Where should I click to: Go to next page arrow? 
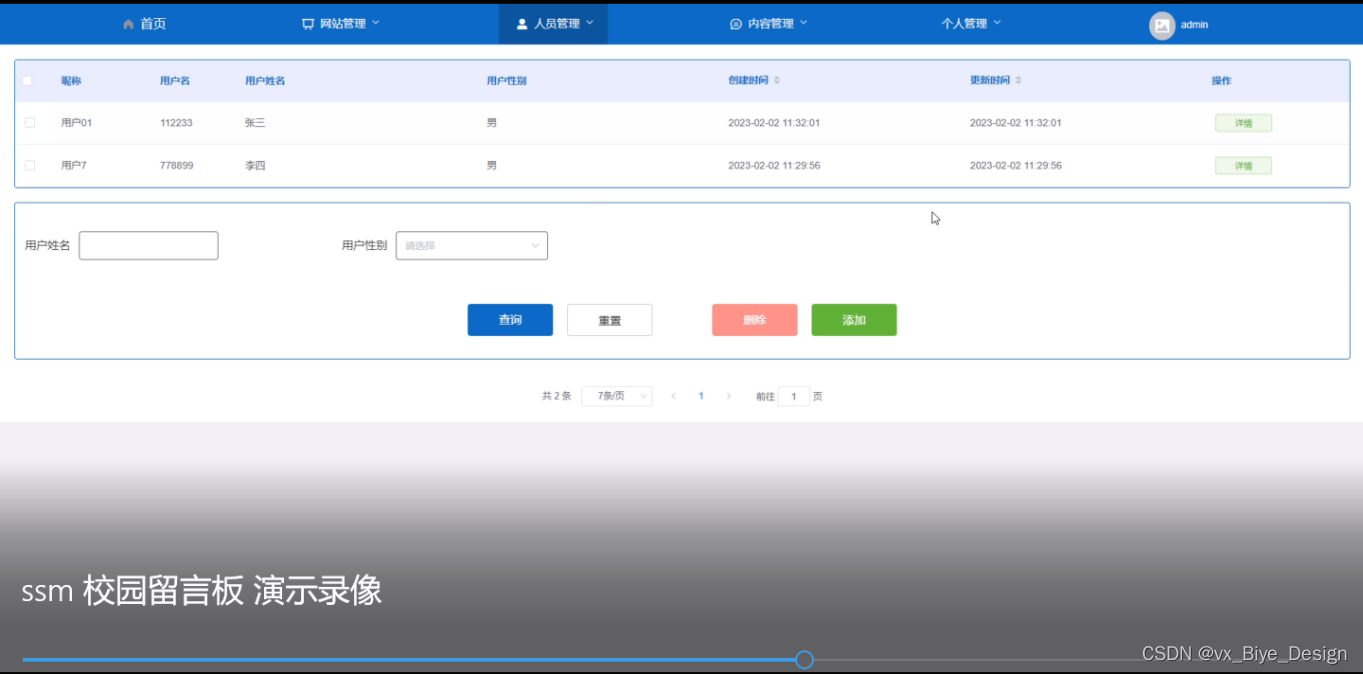pyautogui.click(x=728, y=396)
